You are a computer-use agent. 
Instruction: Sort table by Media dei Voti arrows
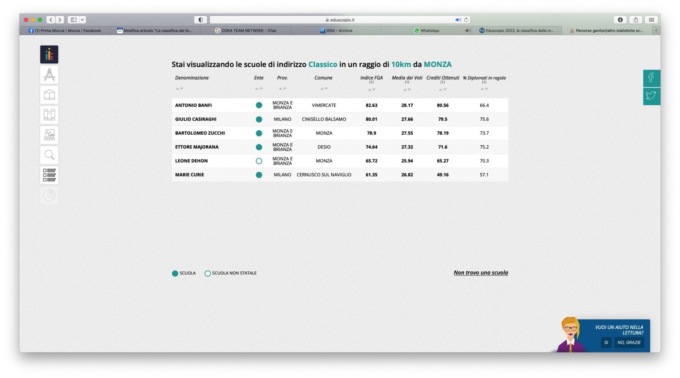click(x=407, y=90)
